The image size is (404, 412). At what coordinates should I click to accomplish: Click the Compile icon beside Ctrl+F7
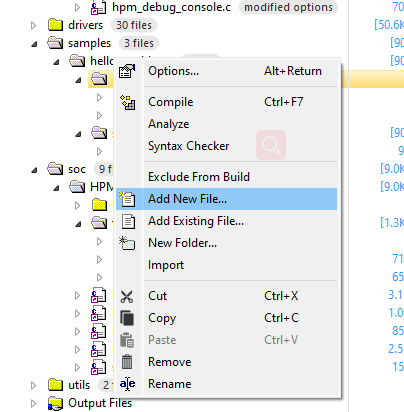tap(128, 102)
